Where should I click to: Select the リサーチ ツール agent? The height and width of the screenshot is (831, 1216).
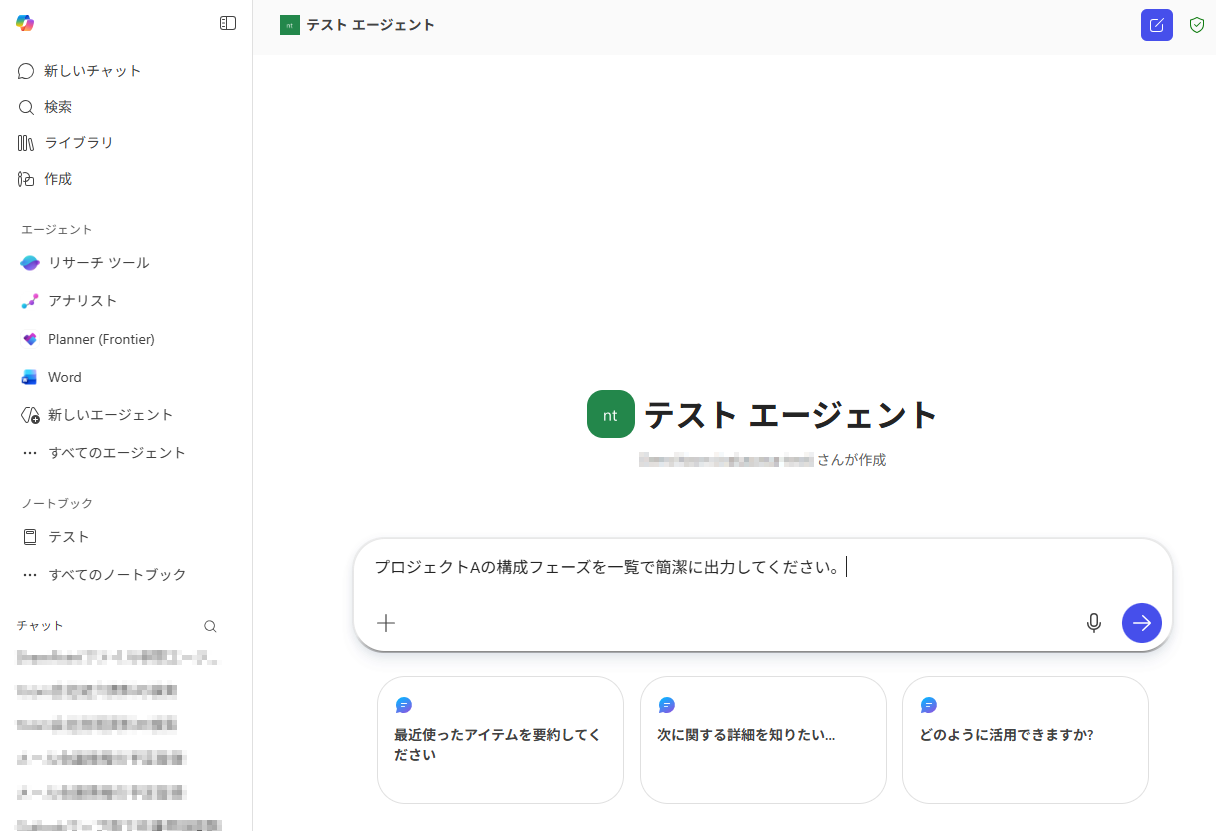[98, 263]
